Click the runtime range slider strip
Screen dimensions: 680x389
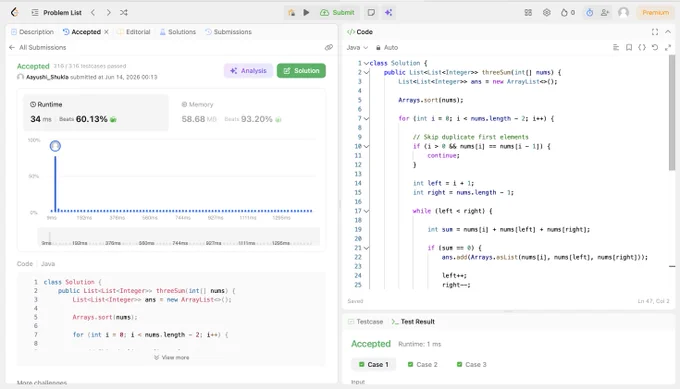tap(179, 237)
